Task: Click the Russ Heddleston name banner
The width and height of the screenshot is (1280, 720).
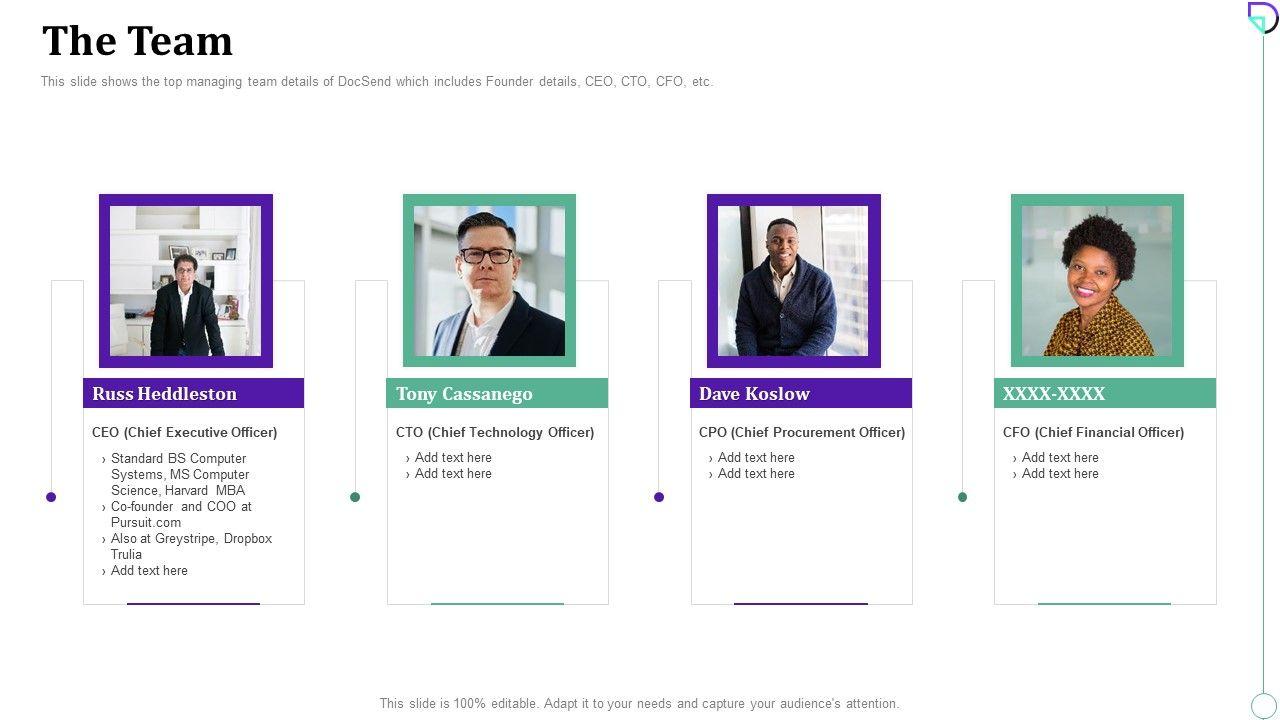Action: 193,393
